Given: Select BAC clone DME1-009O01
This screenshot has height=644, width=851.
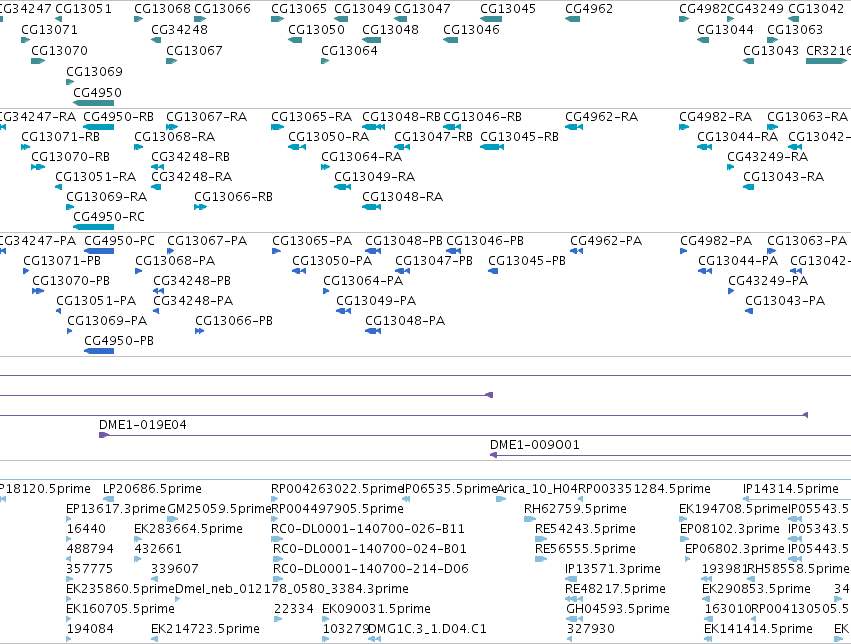Looking at the screenshot, I should (x=535, y=445).
